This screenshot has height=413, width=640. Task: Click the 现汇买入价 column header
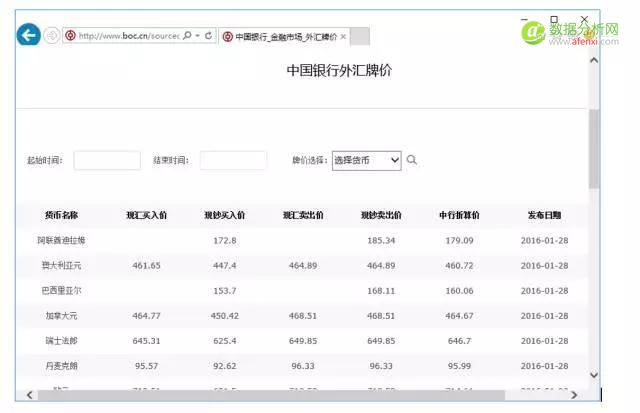pos(147,215)
